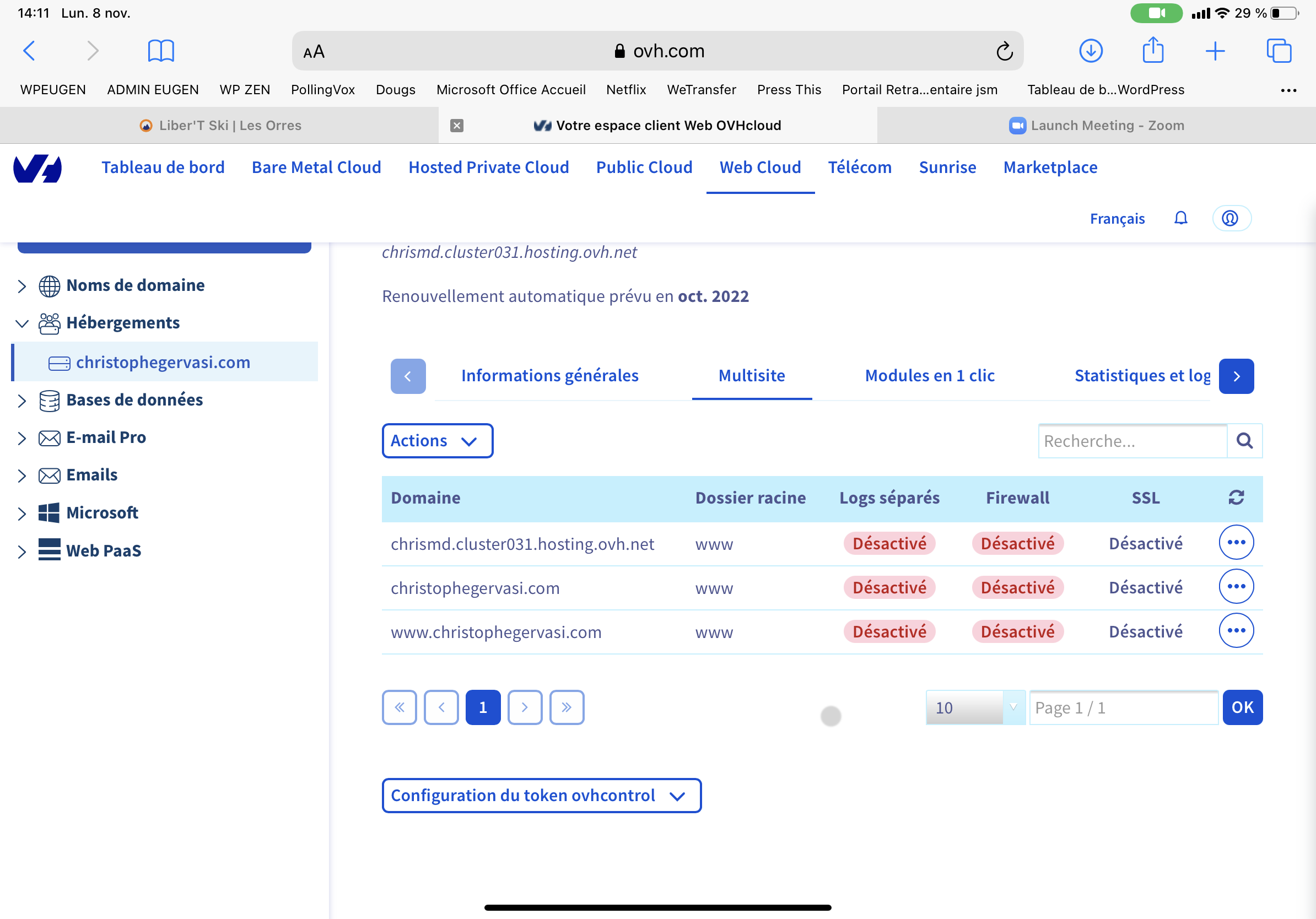
Task: Refresh the multisite table
Action: click(x=1236, y=498)
